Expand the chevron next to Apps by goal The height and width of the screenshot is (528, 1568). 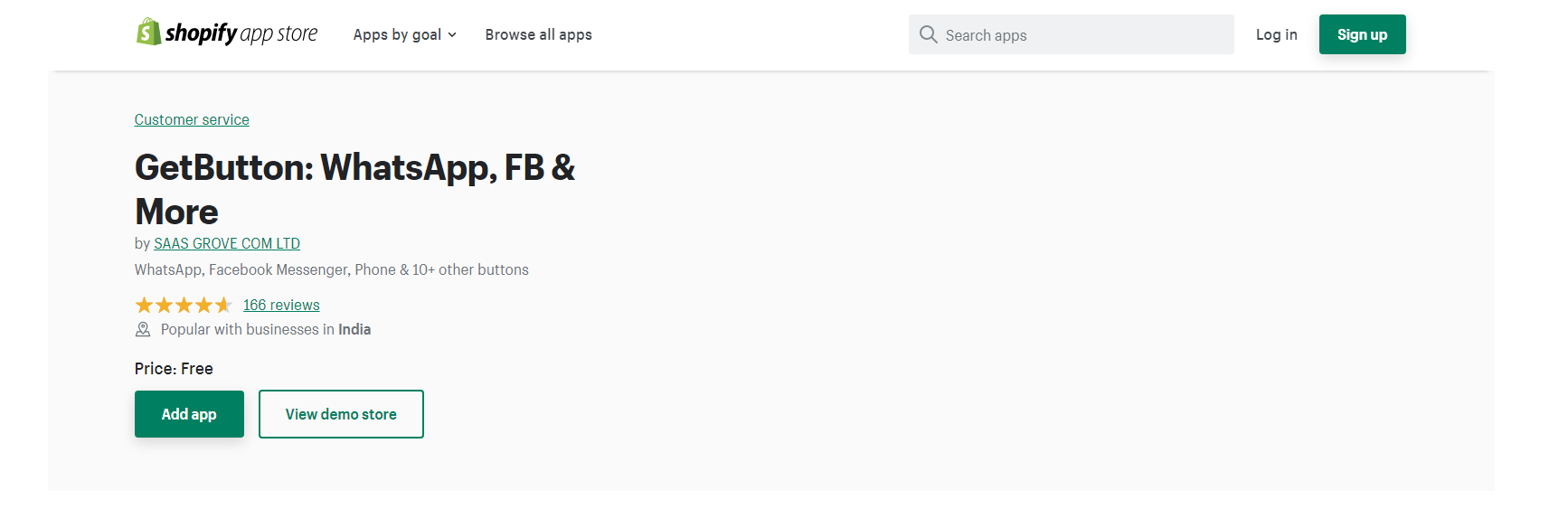(x=452, y=35)
